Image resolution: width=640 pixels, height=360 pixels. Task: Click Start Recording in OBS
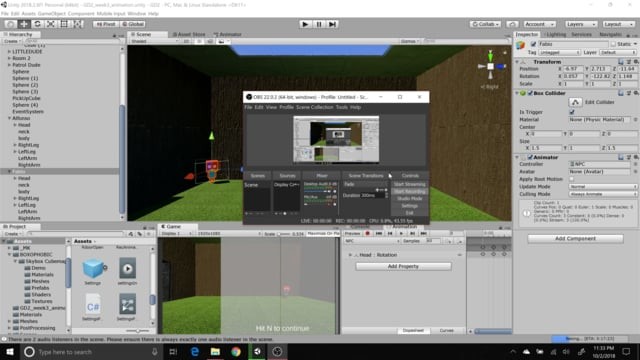click(x=409, y=191)
